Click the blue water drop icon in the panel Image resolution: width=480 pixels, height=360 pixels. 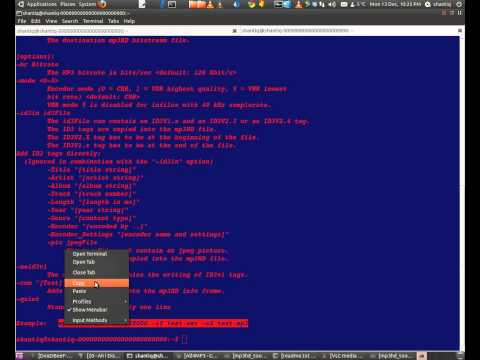(x=236, y=4)
